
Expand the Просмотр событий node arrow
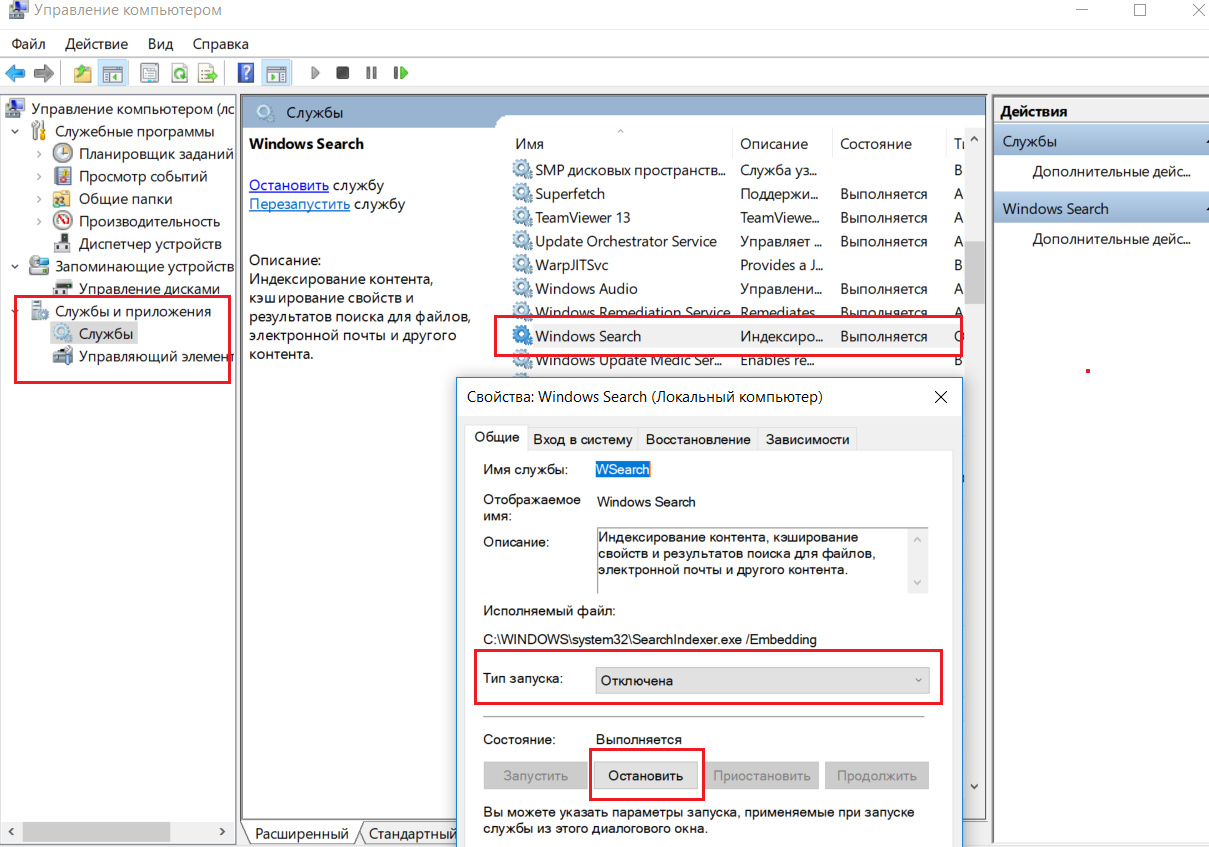click(39, 176)
